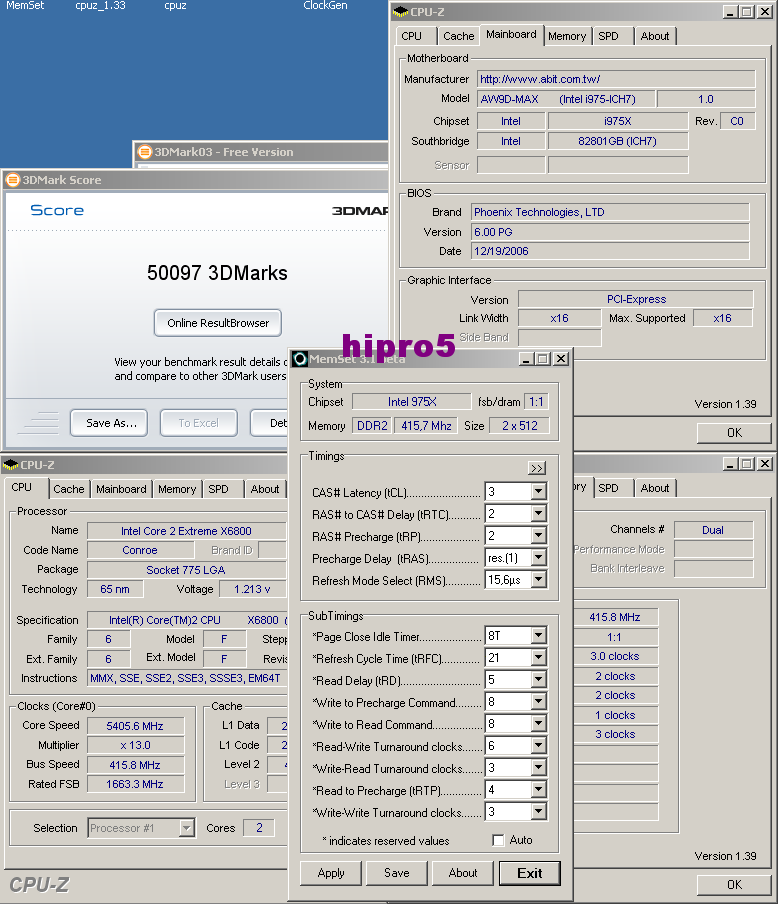Open the Refresh Cycle Time (tRFC) dropdown
The width and height of the screenshot is (778, 904).
539,657
